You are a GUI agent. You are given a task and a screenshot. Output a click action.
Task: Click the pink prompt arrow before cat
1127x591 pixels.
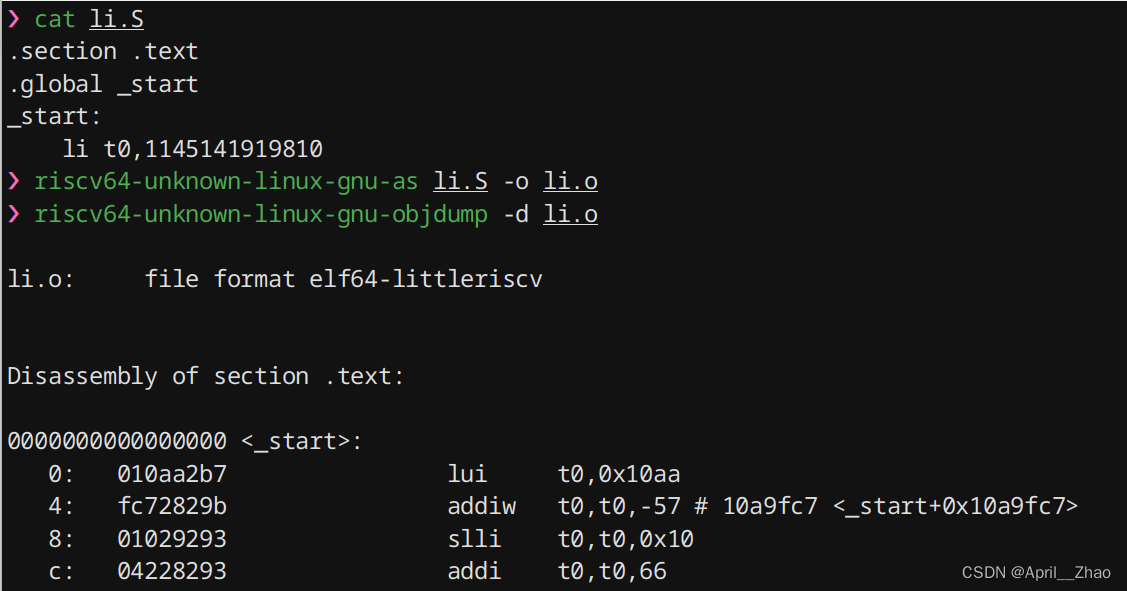14,19
